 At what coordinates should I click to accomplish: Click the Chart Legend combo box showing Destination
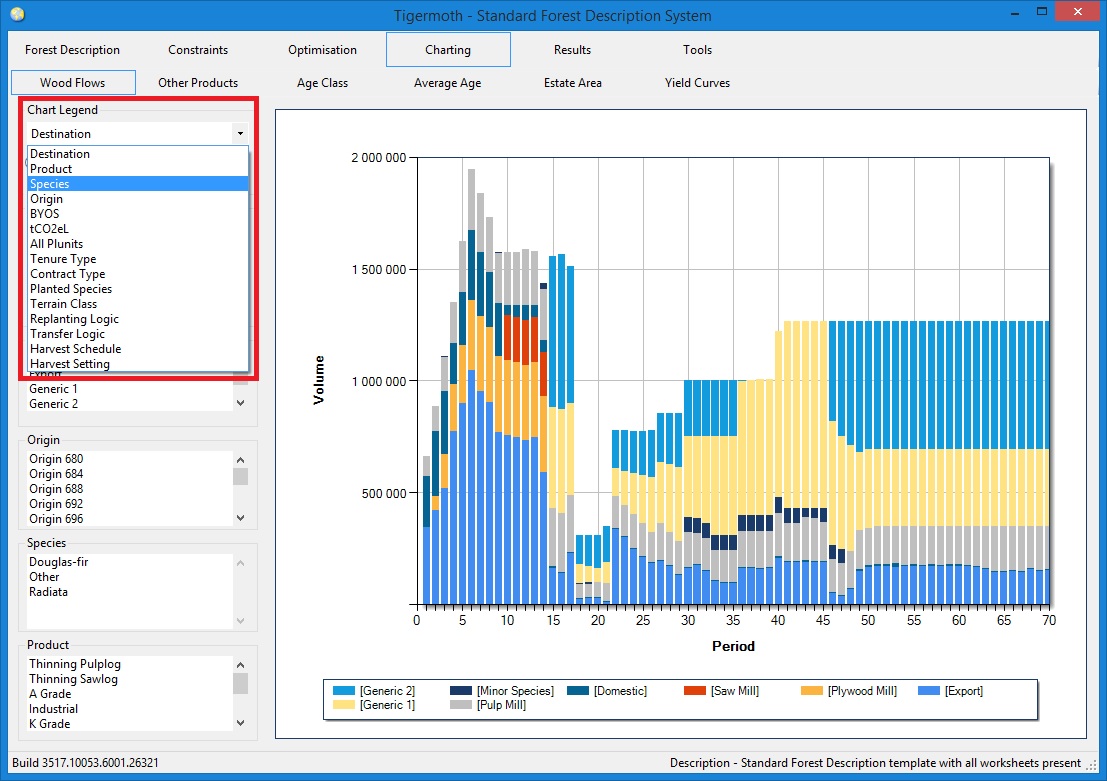[x=138, y=133]
